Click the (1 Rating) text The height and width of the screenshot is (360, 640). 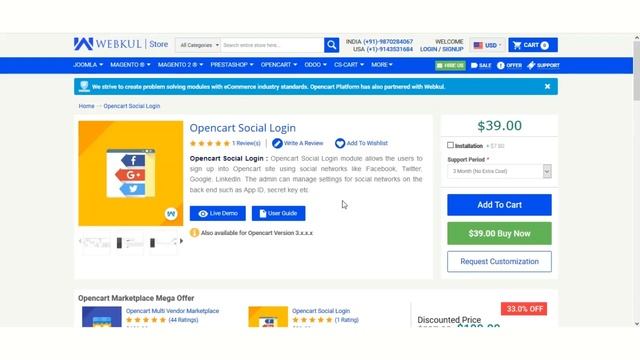[347, 320]
